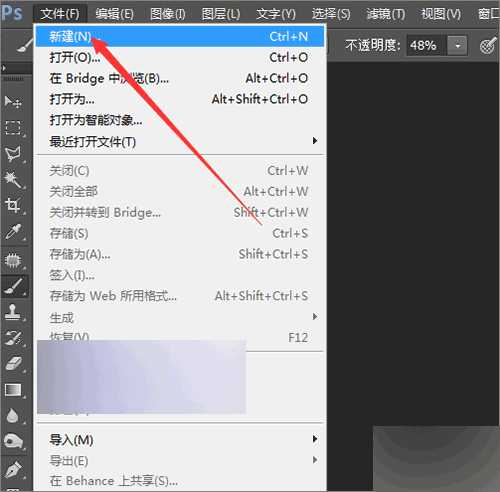Select the Polygonal Lasso tool
Viewport: 500px width, 492px height.
(13, 154)
